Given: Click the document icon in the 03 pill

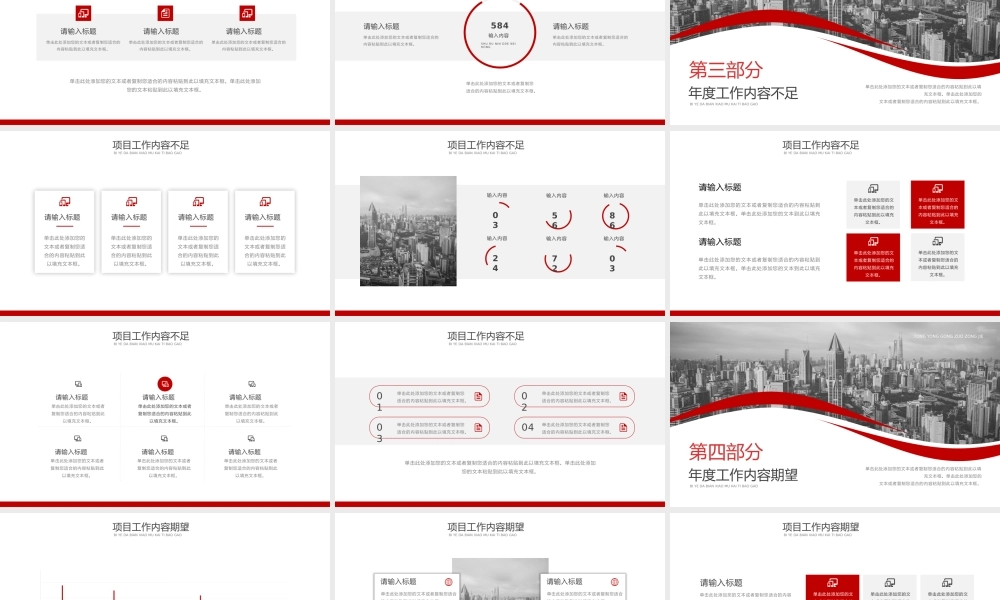Looking at the screenshot, I should coord(478,427).
